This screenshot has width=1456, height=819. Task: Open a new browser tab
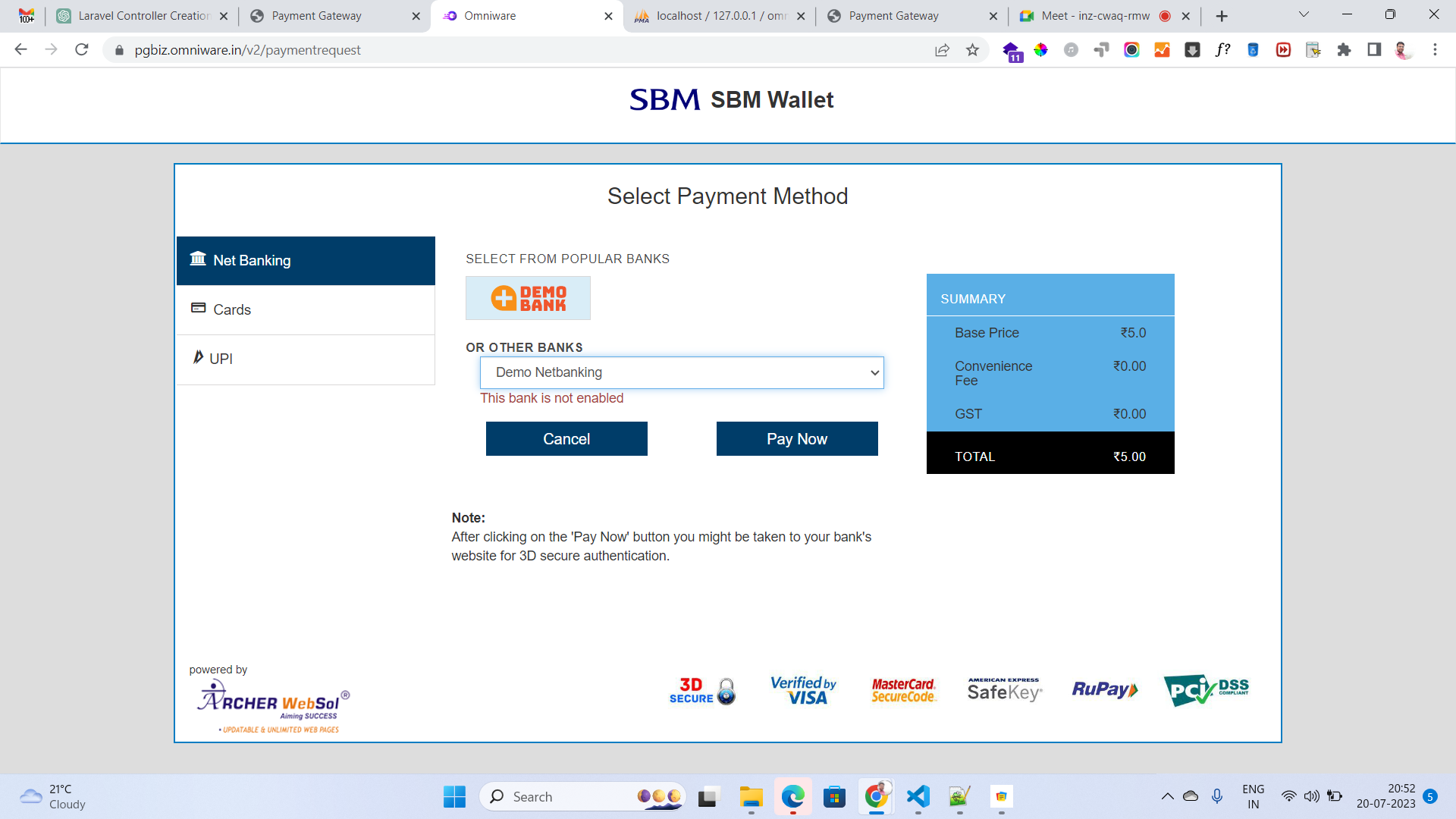tap(1222, 16)
